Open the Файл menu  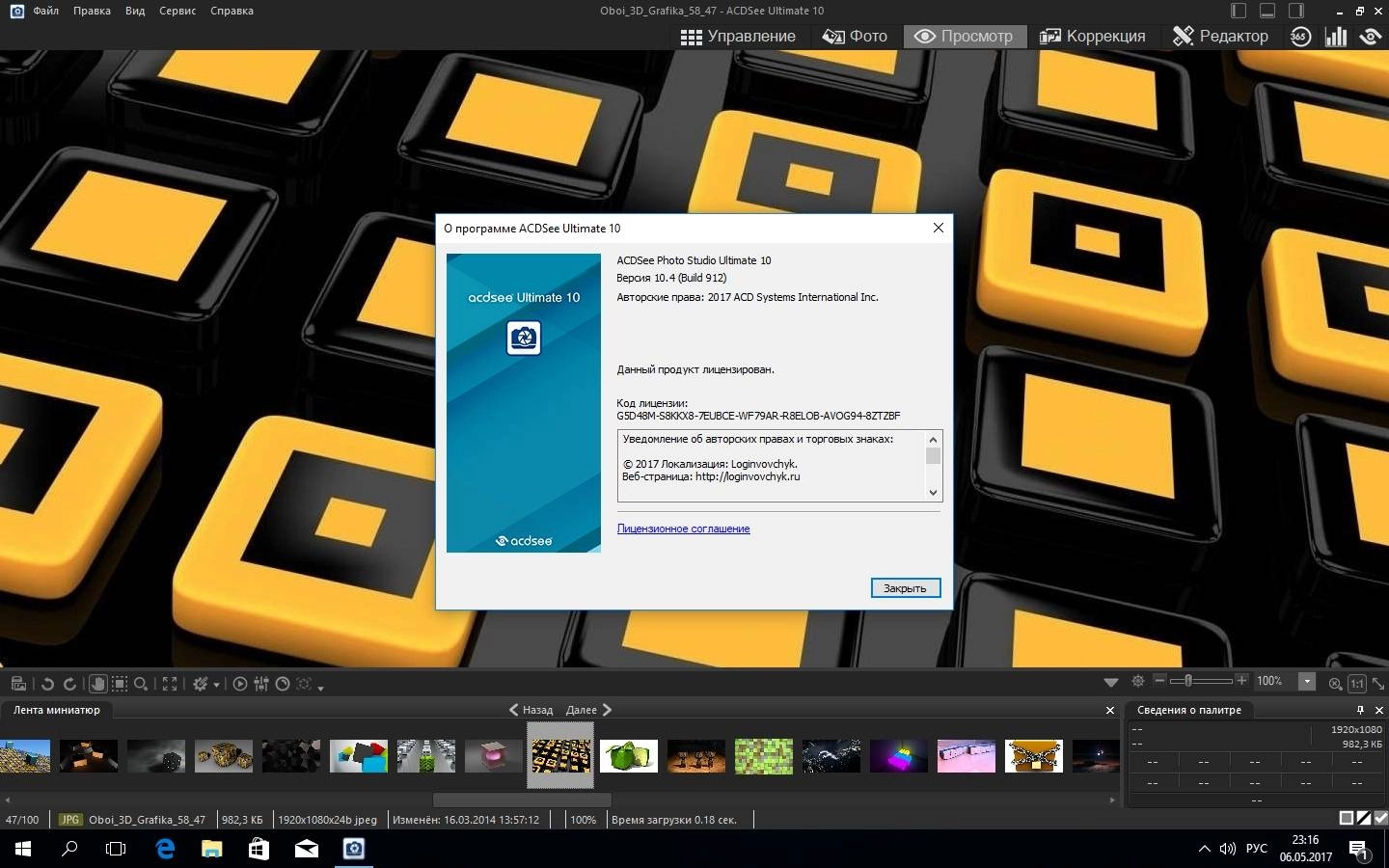(45, 11)
